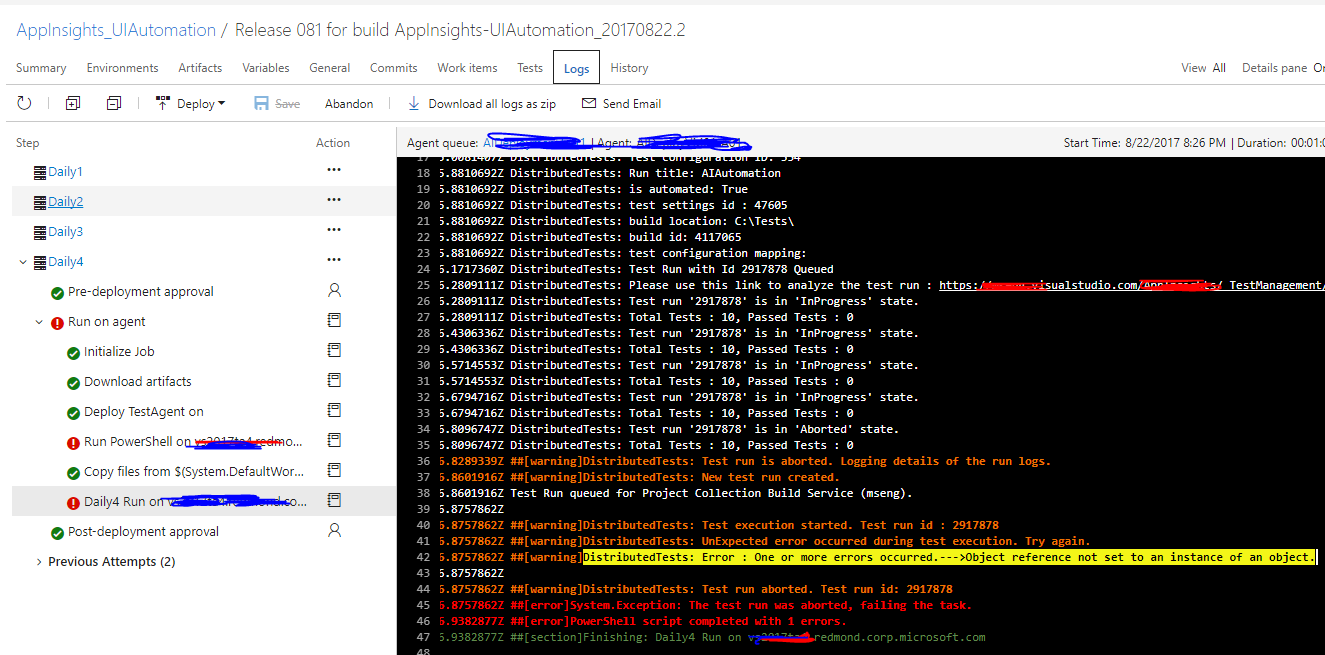Open the Daily4 action ellipsis menu
Viewport: 1325px width, 655px height.
[x=334, y=261]
